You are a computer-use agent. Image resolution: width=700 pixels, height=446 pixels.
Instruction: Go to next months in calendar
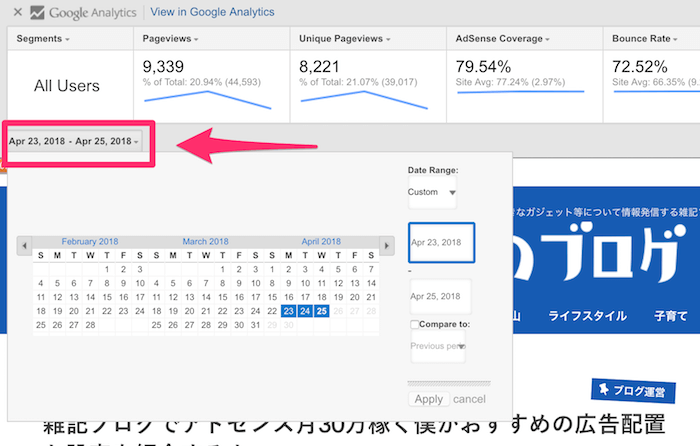387,246
